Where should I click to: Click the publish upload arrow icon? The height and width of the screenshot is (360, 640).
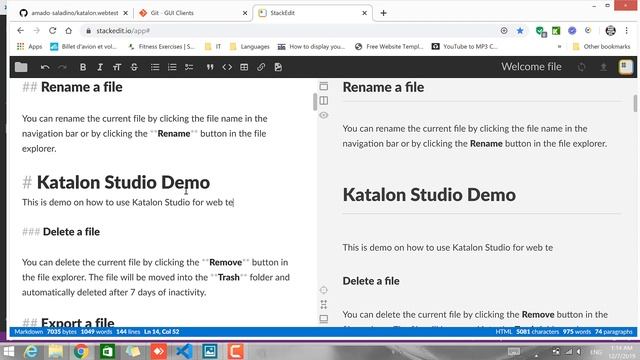pos(603,67)
